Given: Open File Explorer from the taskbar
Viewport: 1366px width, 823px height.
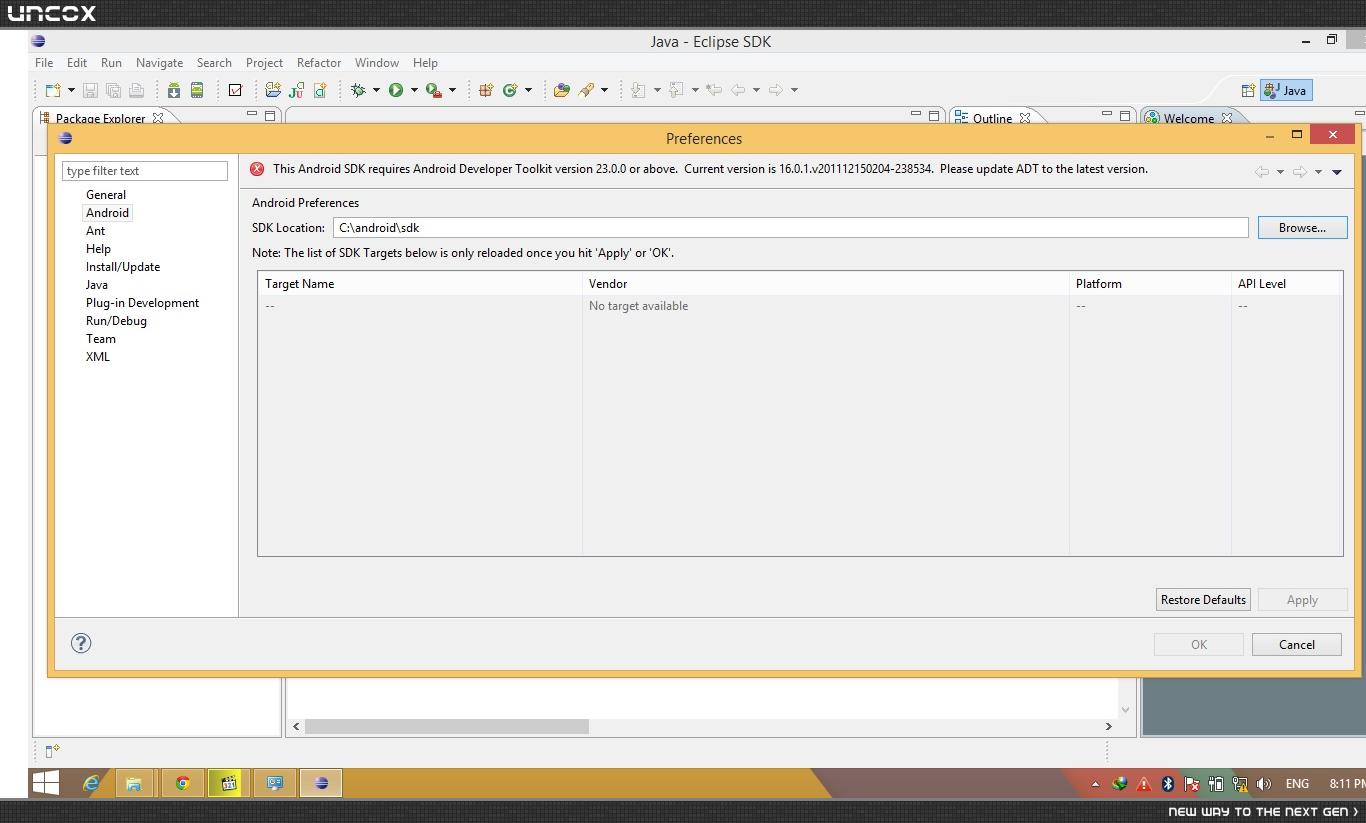Looking at the screenshot, I should pos(134,783).
